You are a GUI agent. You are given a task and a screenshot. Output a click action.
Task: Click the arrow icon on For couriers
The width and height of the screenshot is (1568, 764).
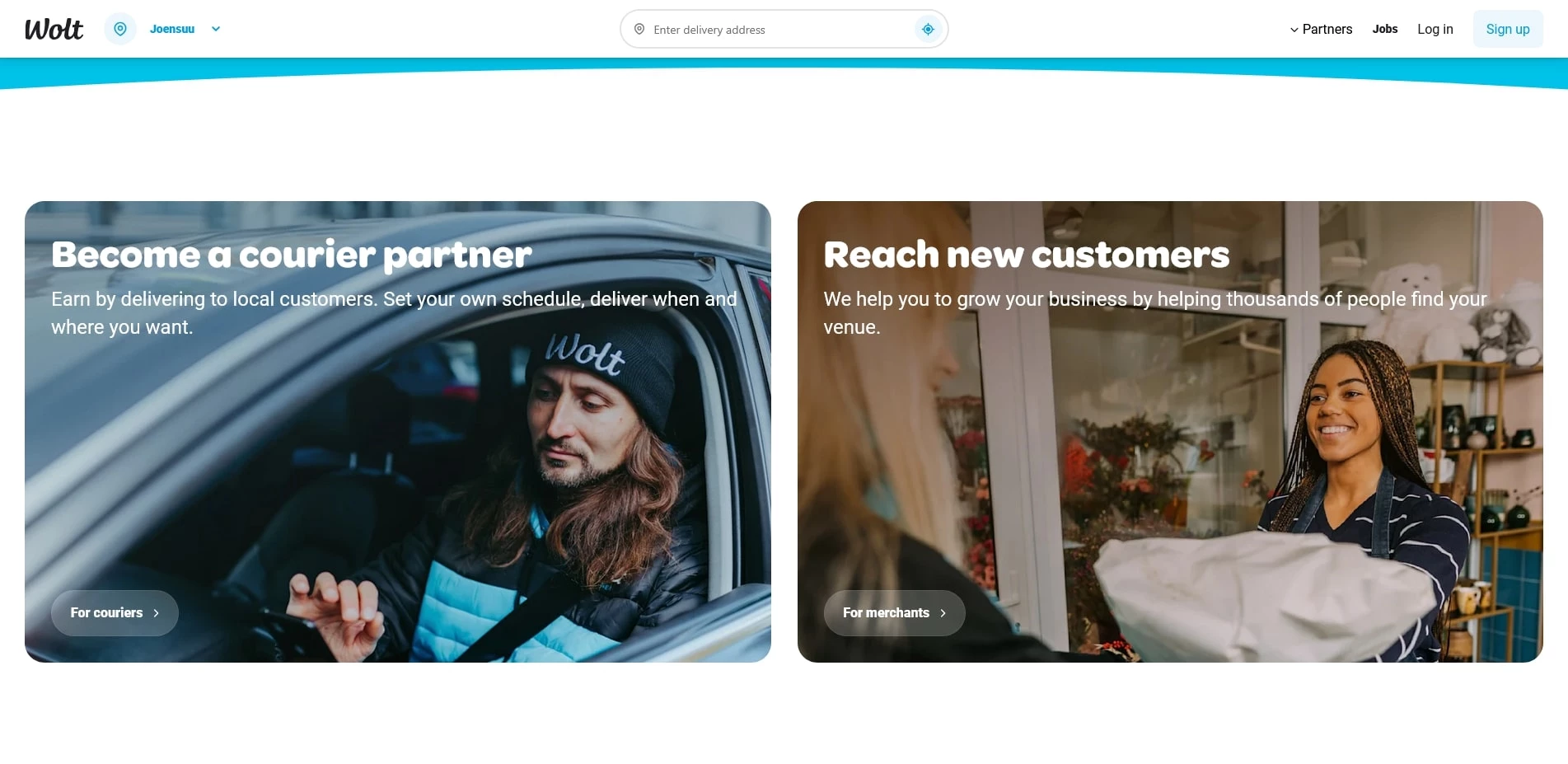[156, 613]
